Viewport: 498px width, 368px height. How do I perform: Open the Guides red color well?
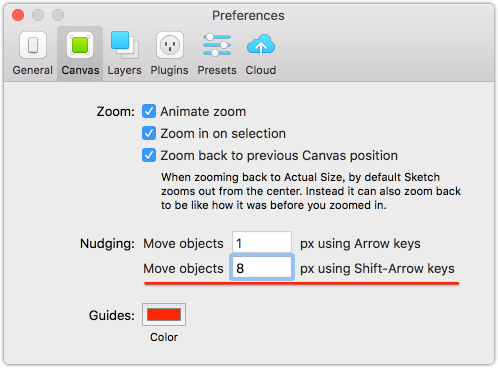tap(164, 314)
